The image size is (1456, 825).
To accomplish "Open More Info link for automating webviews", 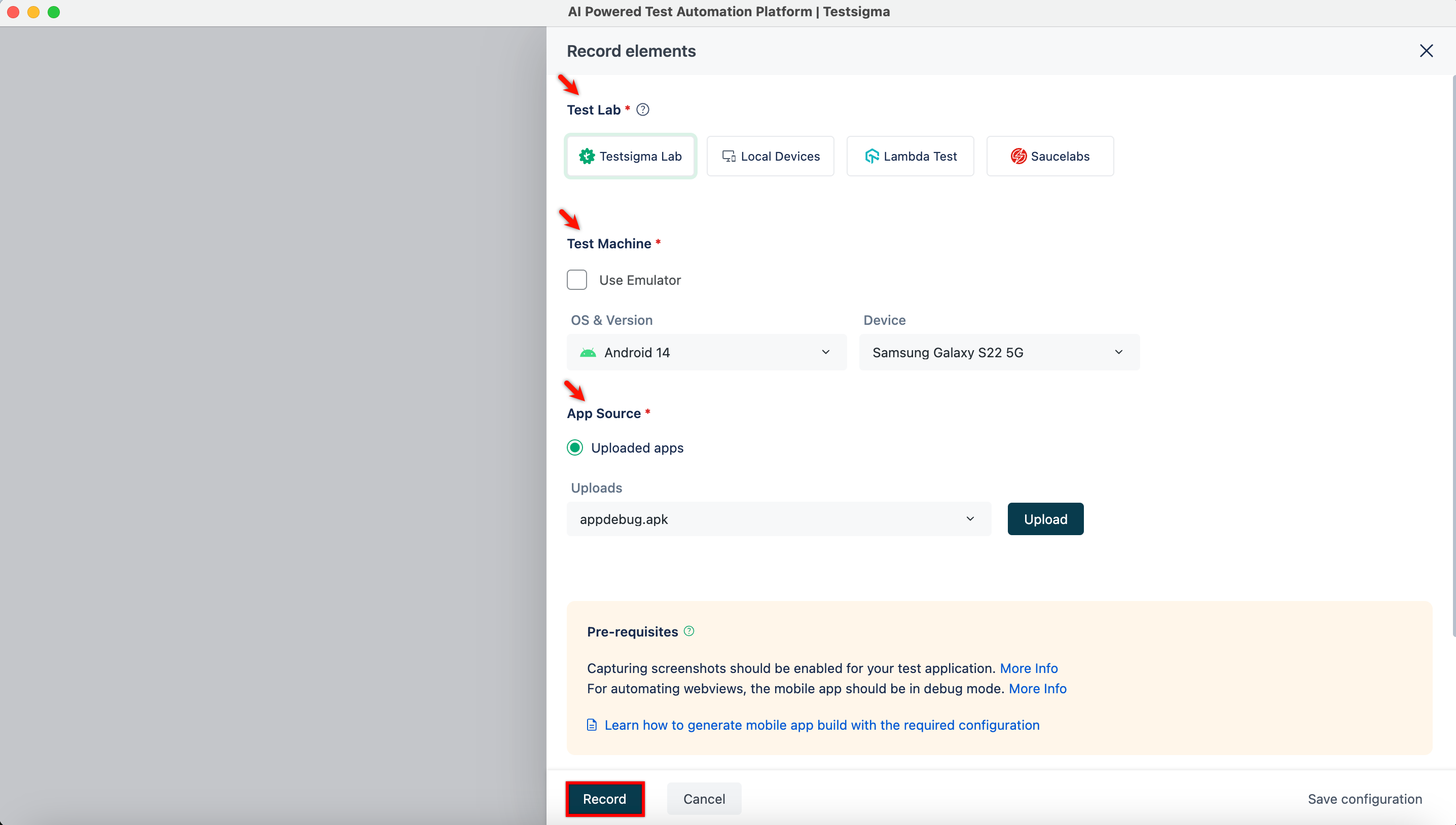I will point(1037,689).
